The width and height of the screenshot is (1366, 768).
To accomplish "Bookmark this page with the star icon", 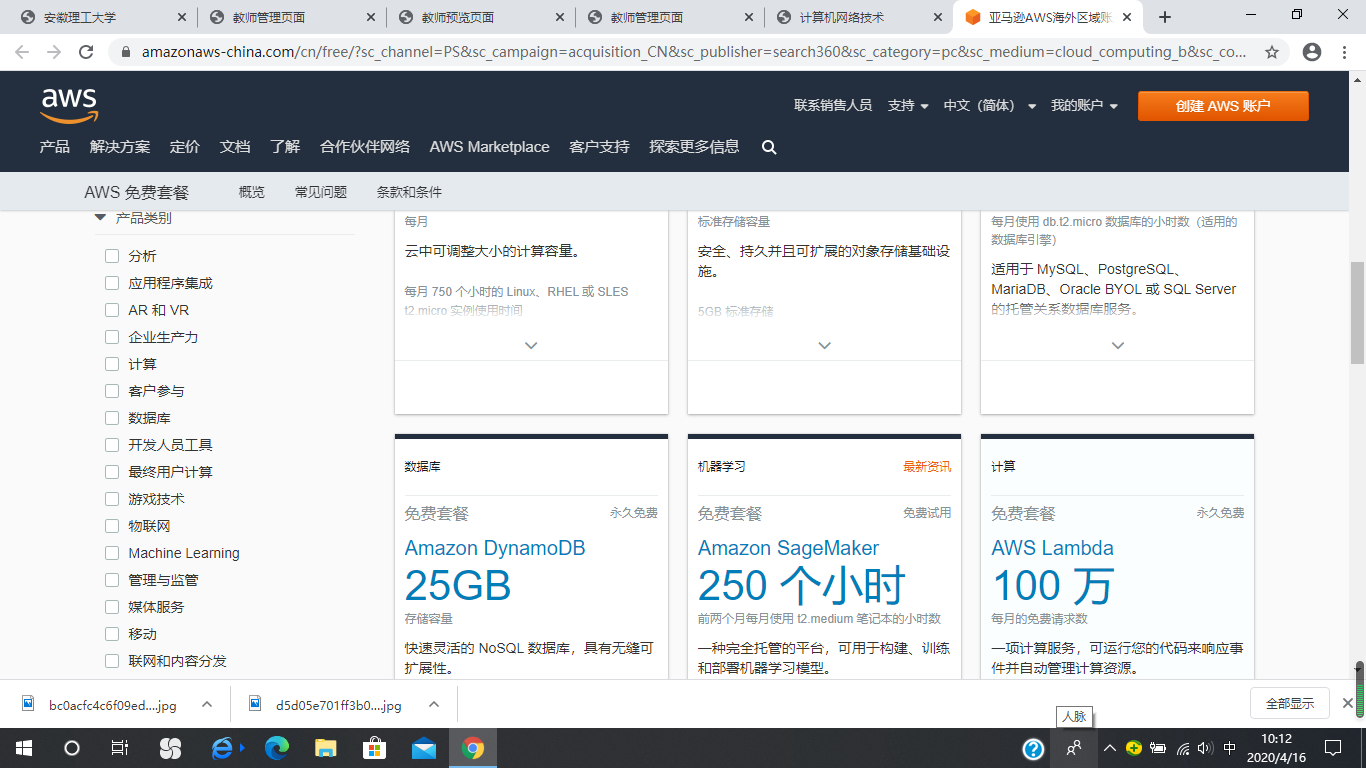I will (x=1272, y=52).
